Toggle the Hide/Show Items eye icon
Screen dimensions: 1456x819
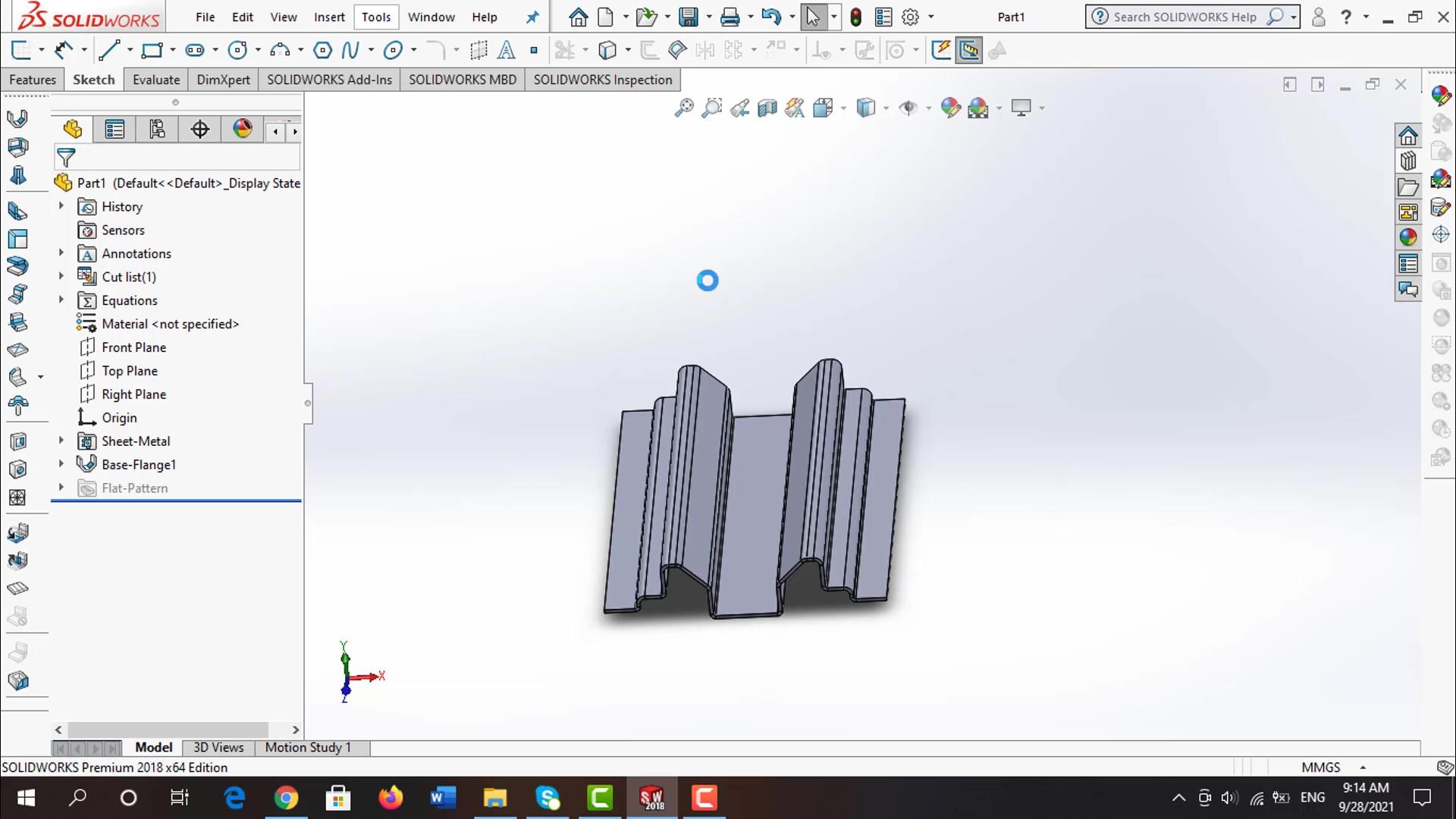[908, 108]
